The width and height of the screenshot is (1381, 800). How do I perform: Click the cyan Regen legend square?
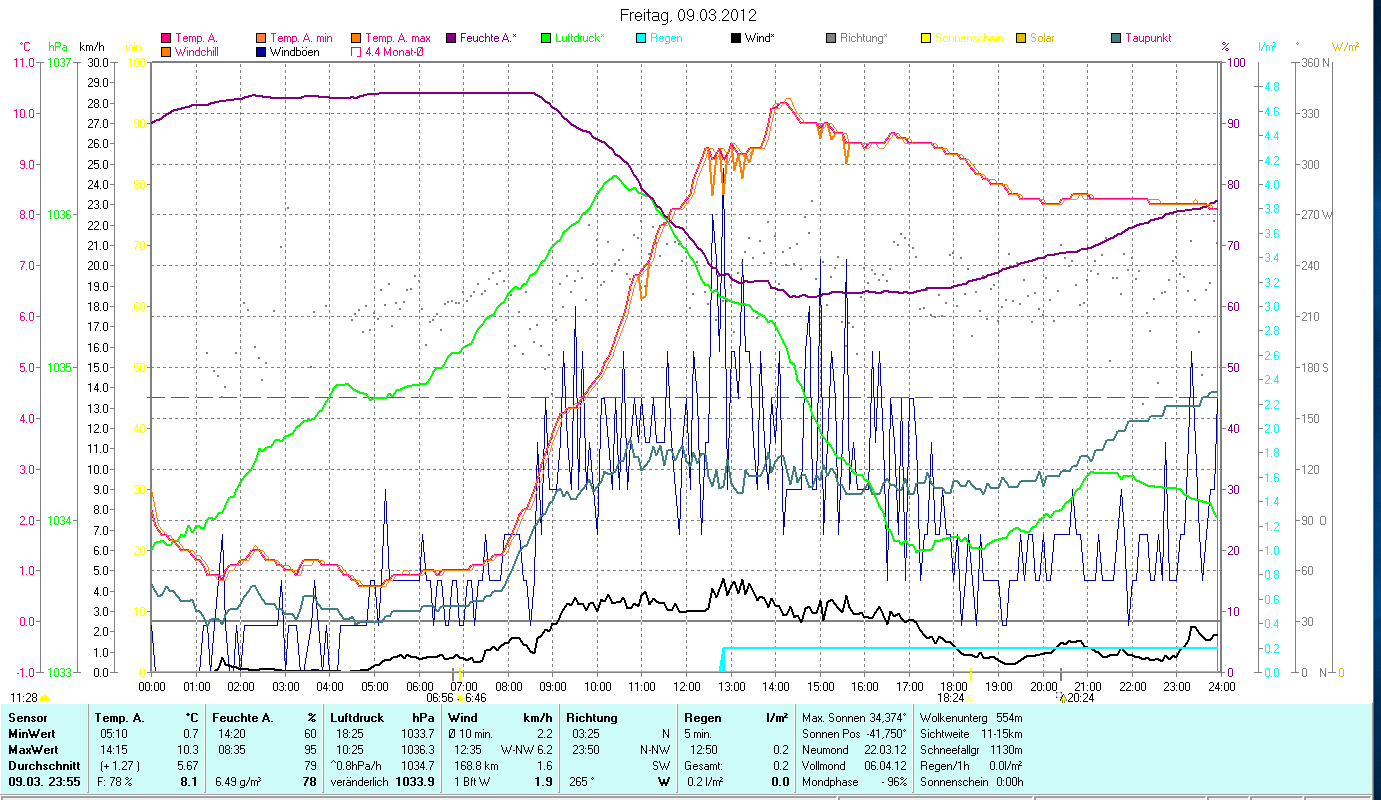pyautogui.click(x=640, y=38)
